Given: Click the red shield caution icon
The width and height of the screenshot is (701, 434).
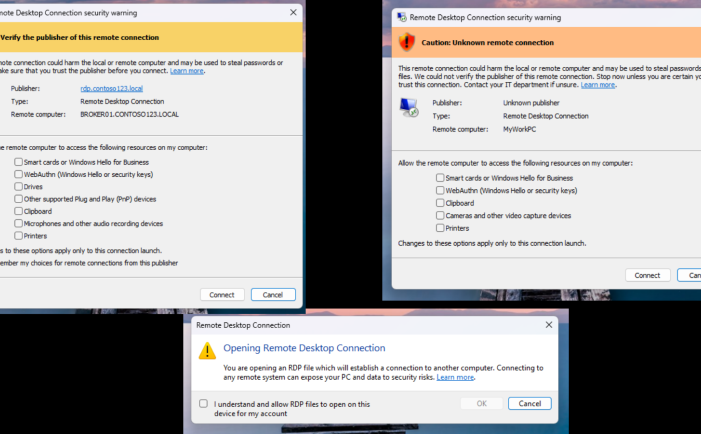Looking at the screenshot, I should pyautogui.click(x=407, y=42).
